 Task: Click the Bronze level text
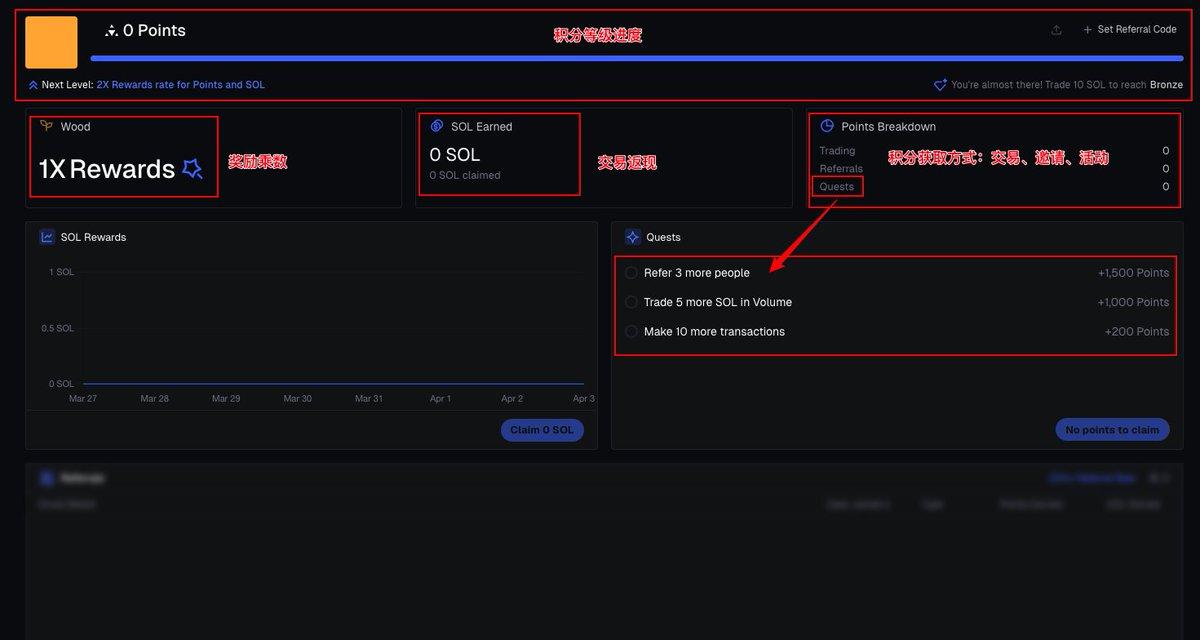coord(1166,85)
